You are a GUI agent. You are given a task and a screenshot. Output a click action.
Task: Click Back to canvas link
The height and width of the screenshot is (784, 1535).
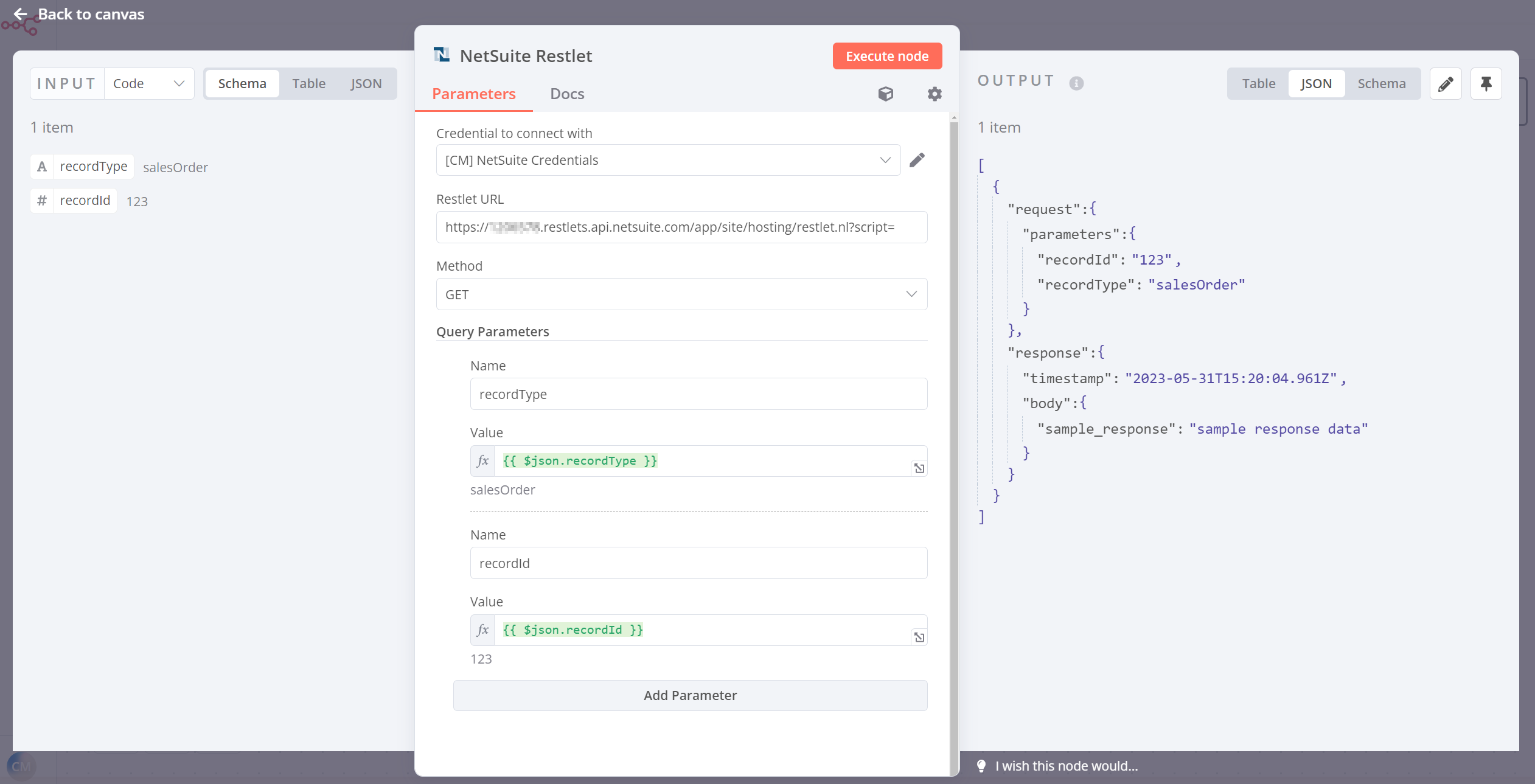click(x=91, y=14)
